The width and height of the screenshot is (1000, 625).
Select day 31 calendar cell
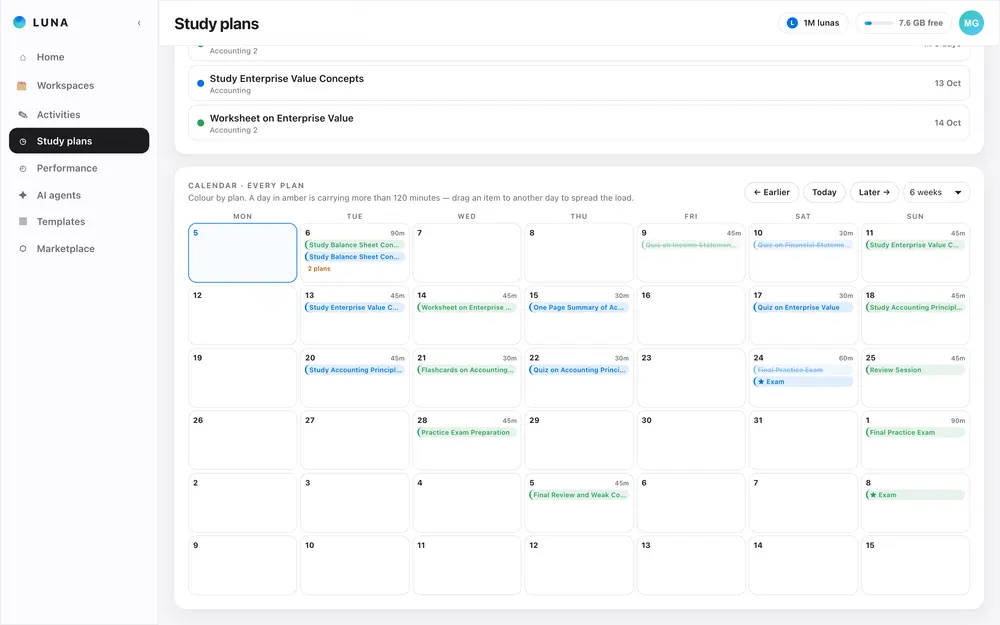[x=803, y=440]
